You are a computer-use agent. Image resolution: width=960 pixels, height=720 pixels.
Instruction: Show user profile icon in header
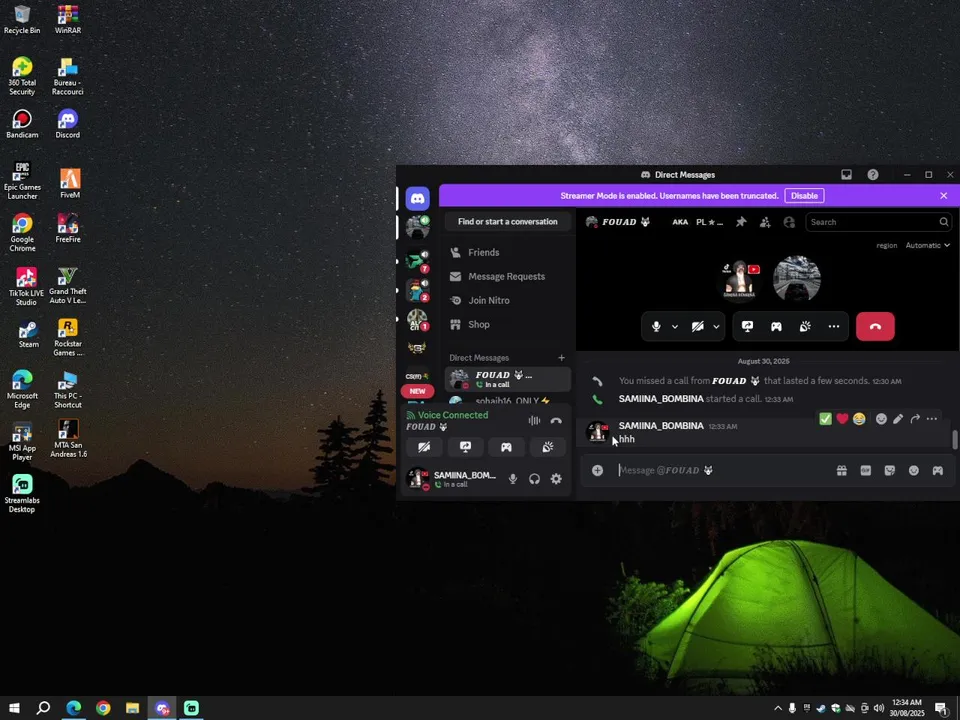coord(789,222)
